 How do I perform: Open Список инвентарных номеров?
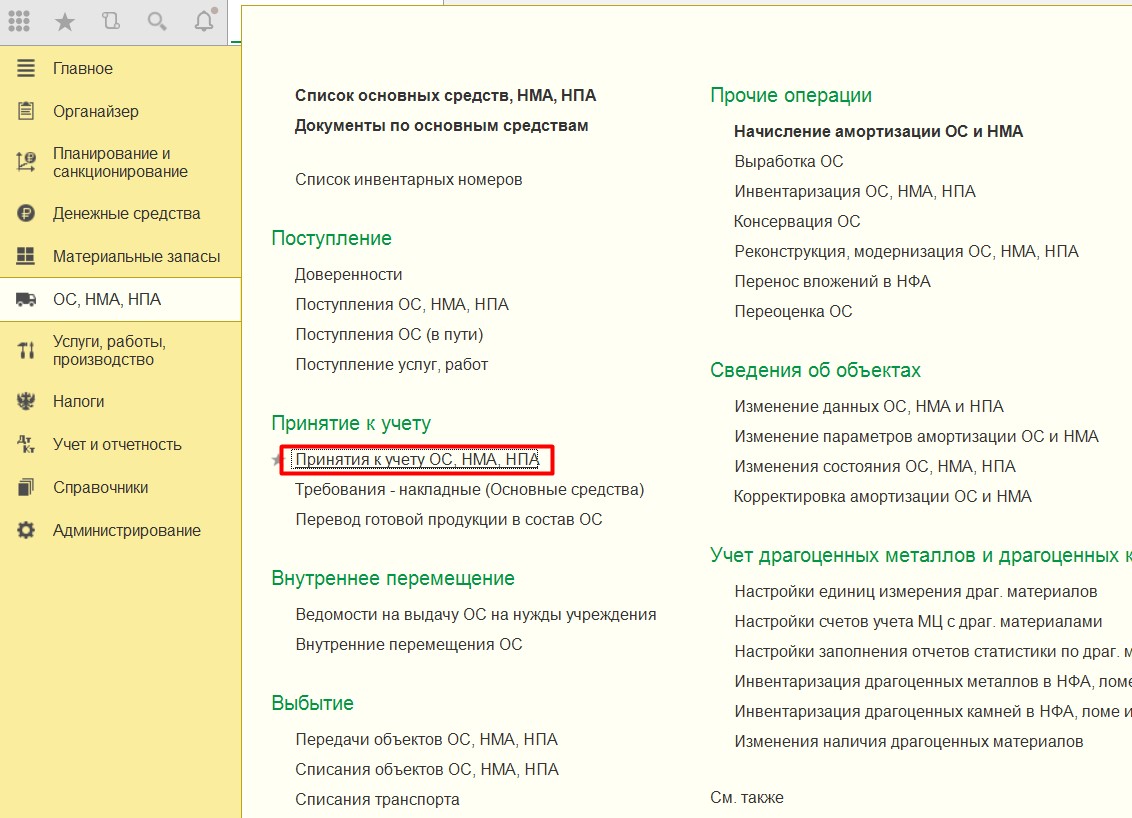409,180
